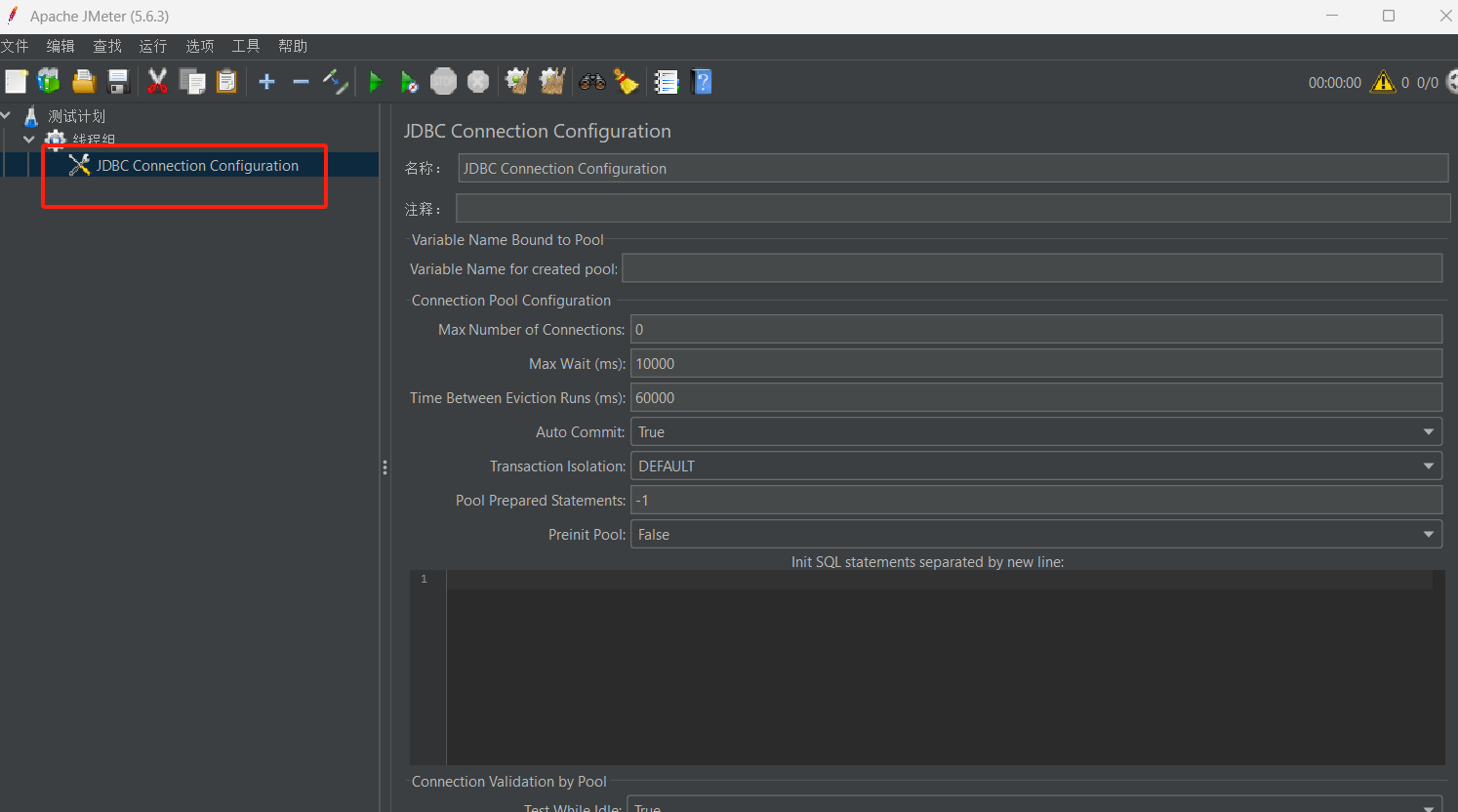Image resolution: width=1458 pixels, height=812 pixels.
Task: Click the Max Number of Connections field
Action: click(1036, 329)
